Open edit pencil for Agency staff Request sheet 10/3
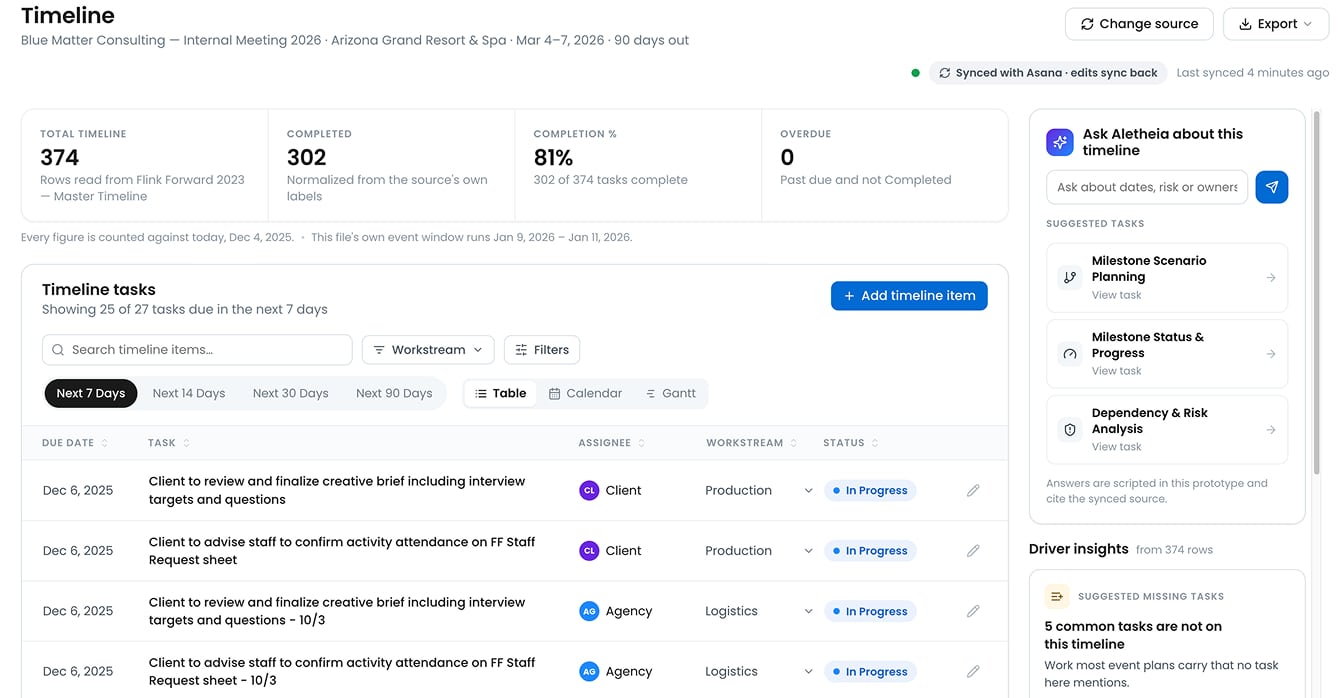 point(973,672)
